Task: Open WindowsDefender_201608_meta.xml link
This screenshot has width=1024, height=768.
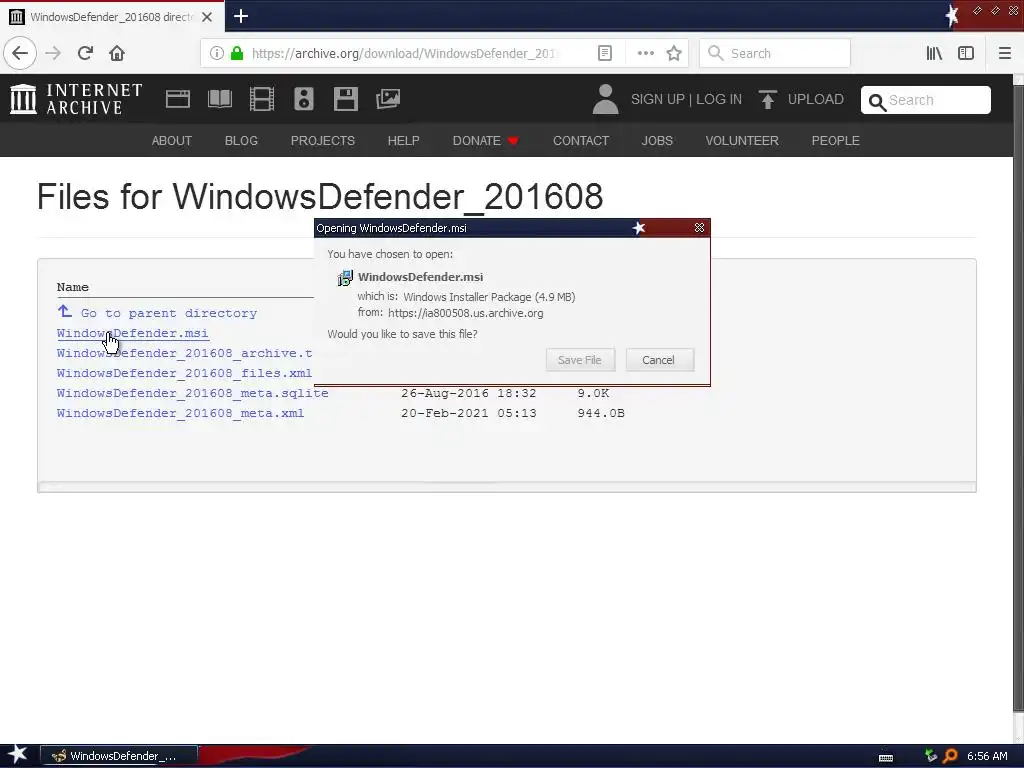Action: [180, 413]
